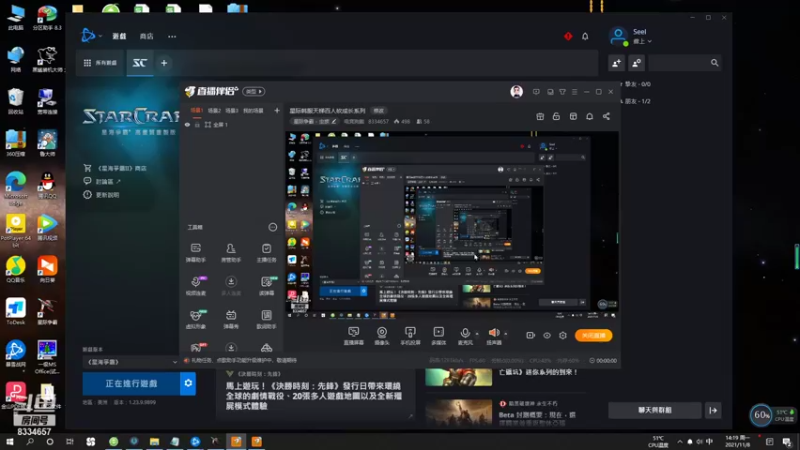
Task: Click the bell icon in stream header
Action: [589, 116]
